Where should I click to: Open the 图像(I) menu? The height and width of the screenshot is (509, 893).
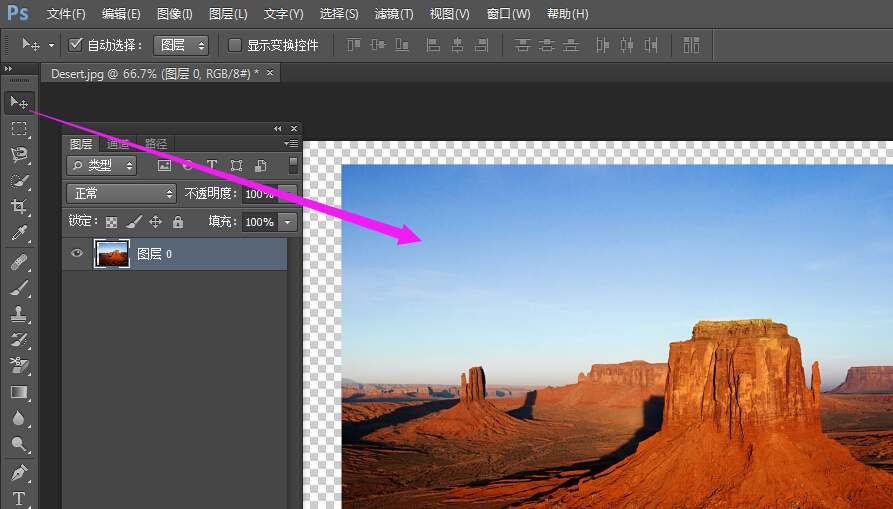(x=175, y=14)
